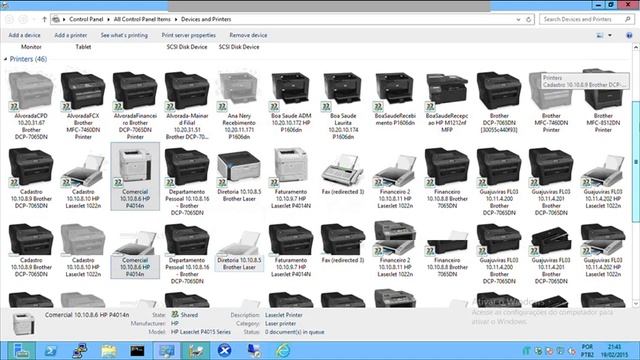Click Add a printer
The height and width of the screenshot is (360, 640).
click(71, 36)
